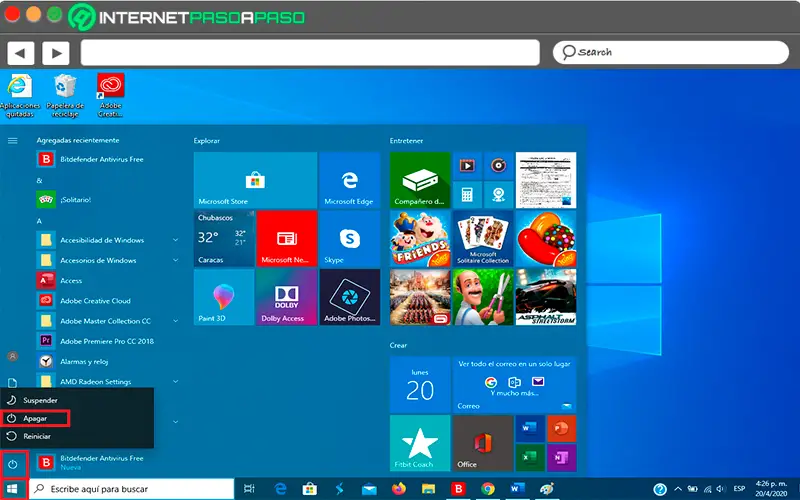Image resolution: width=800 pixels, height=500 pixels.
Task: Open Chrome from the taskbar
Action: coord(488,489)
